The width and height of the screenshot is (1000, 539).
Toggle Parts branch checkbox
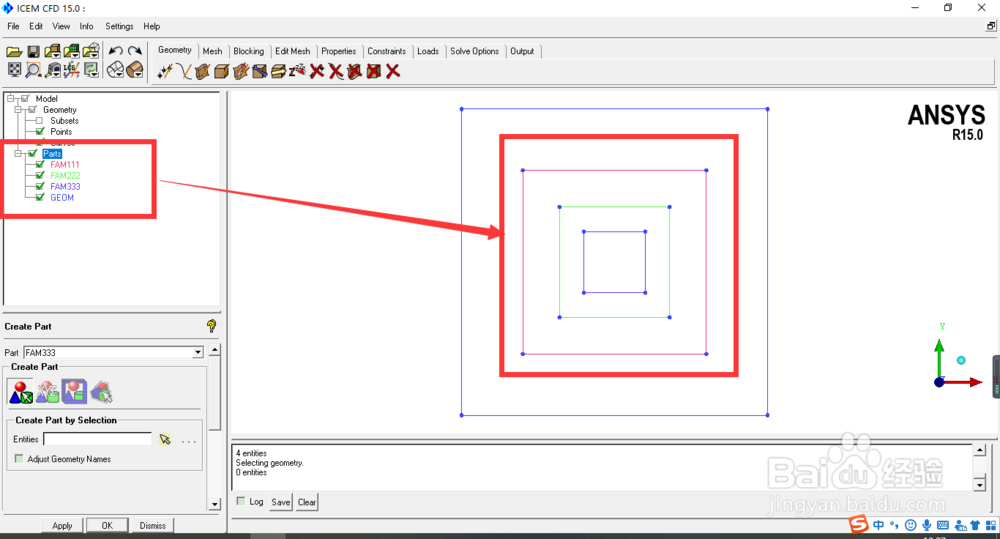33,154
